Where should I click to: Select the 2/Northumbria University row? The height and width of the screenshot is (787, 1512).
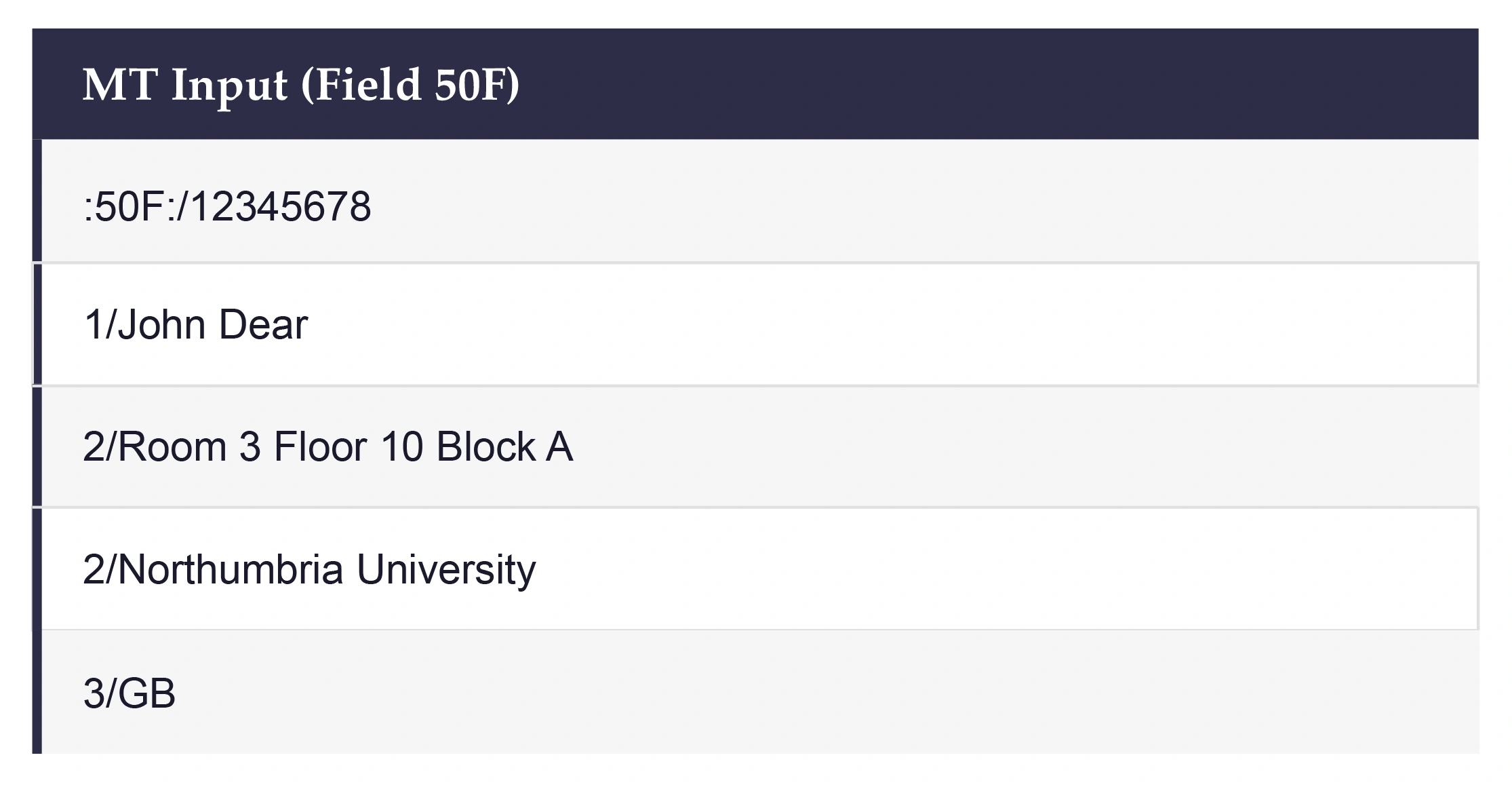pyautogui.click(x=755, y=569)
